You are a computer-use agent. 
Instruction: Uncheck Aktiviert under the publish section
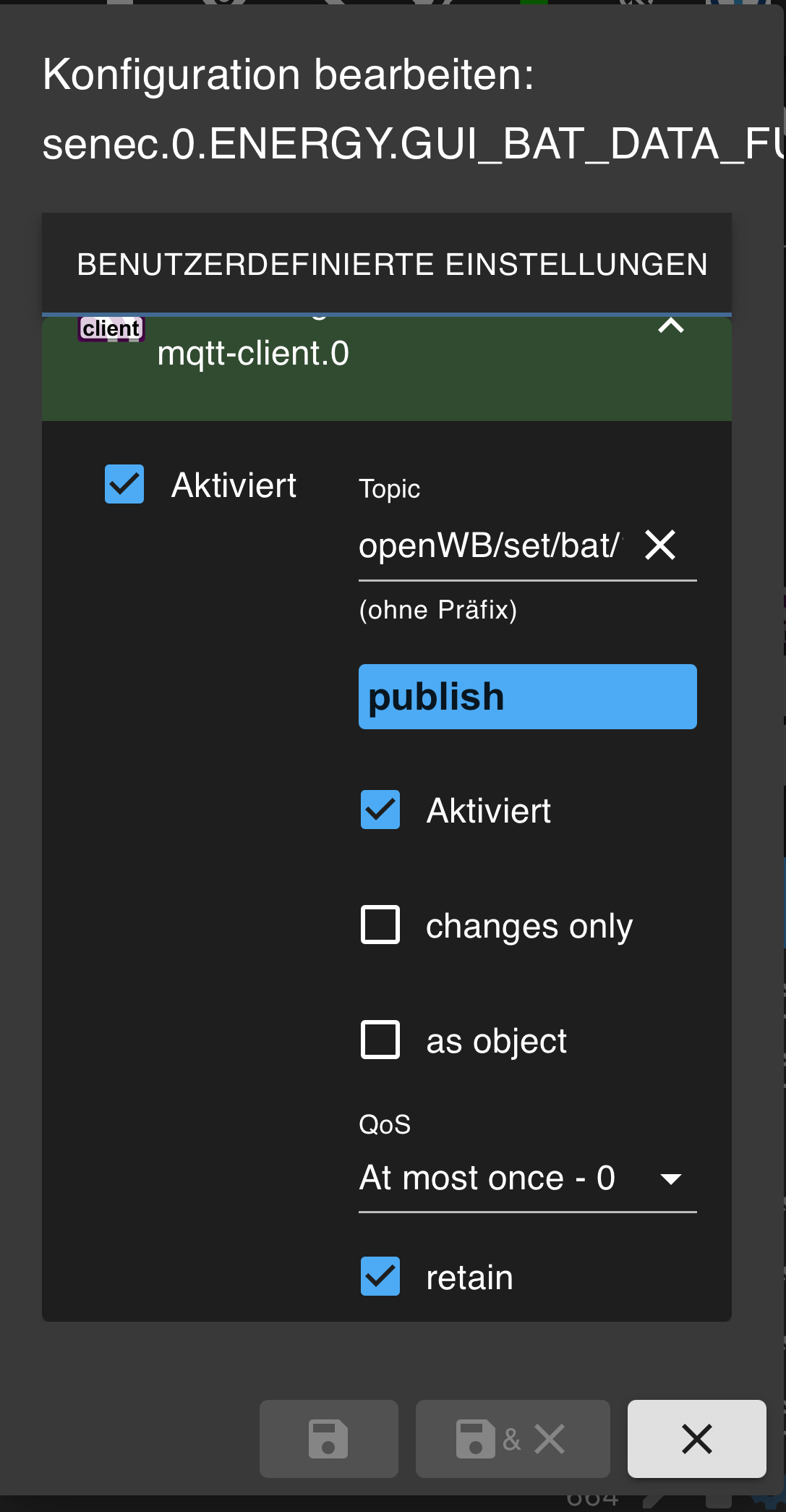380,810
